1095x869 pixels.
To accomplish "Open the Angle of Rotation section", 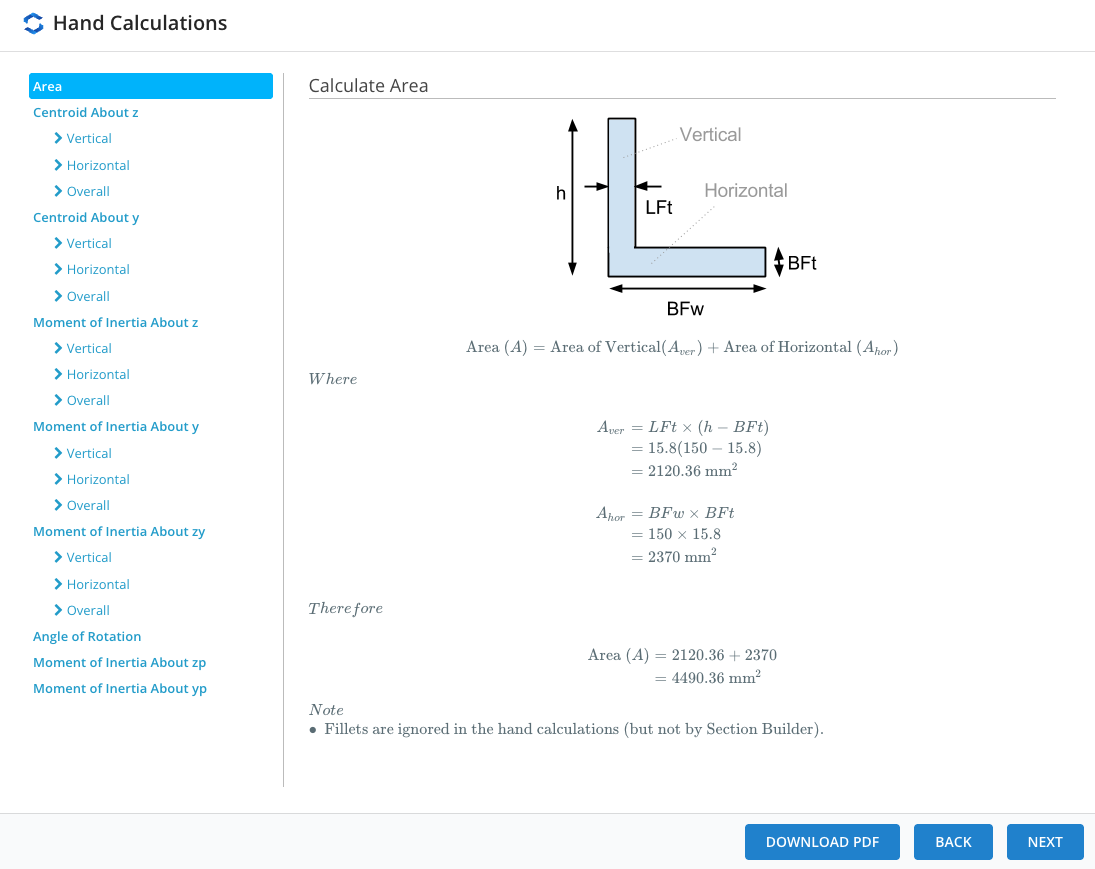I will tap(87, 636).
